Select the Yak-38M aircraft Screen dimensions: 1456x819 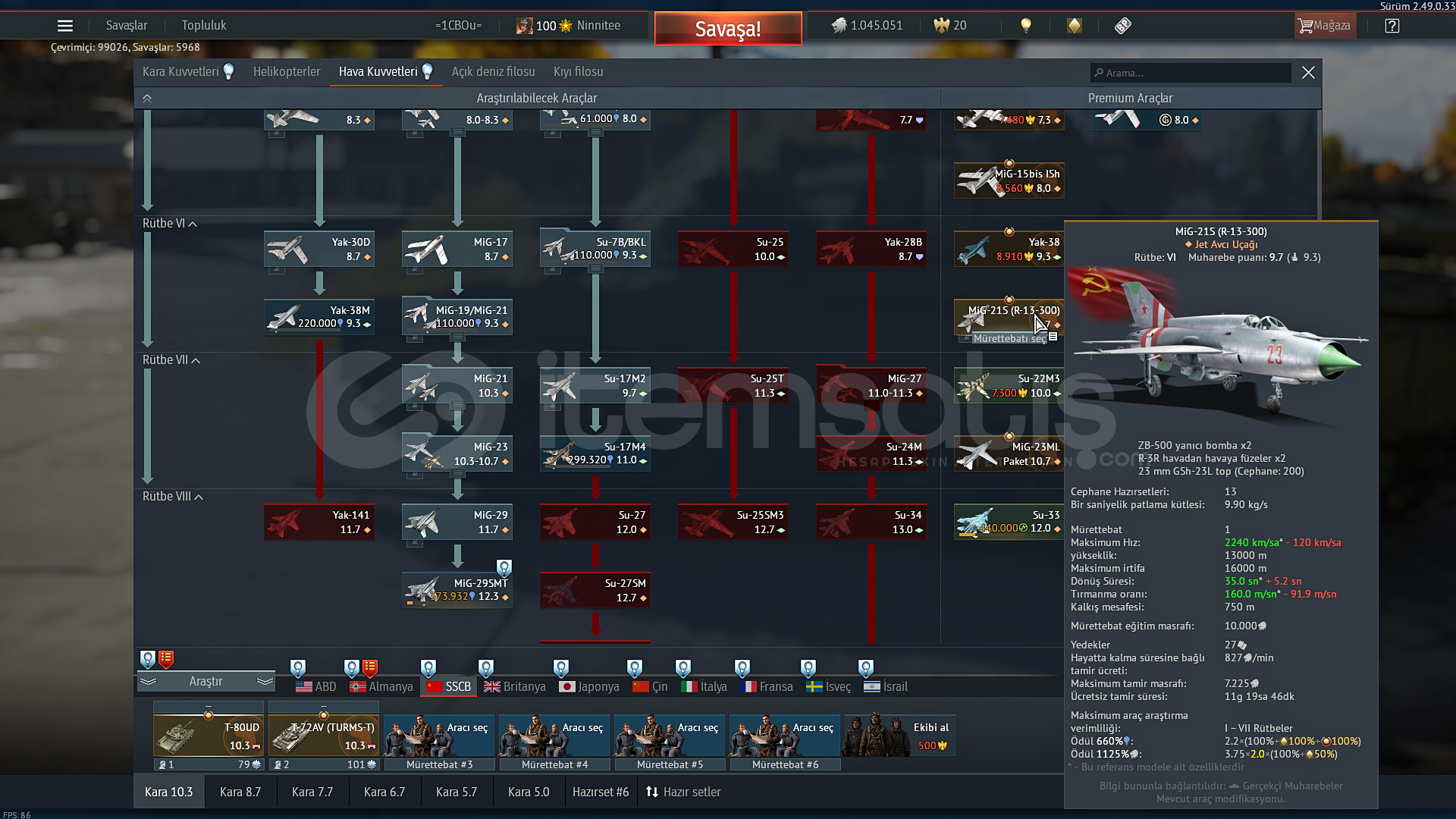tap(319, 318)
